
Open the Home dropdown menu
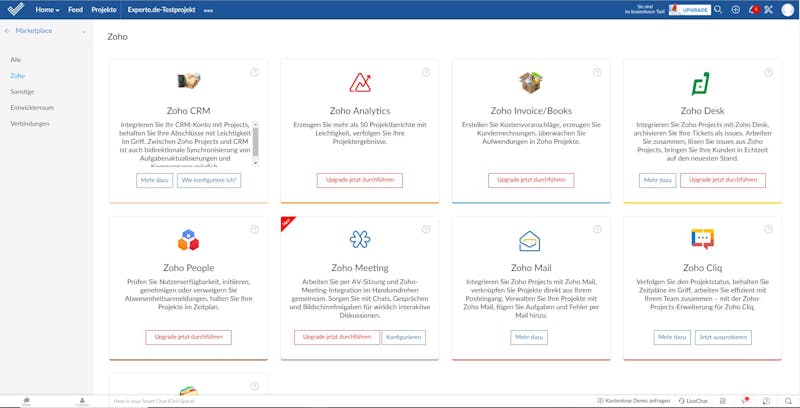point(47,10)
